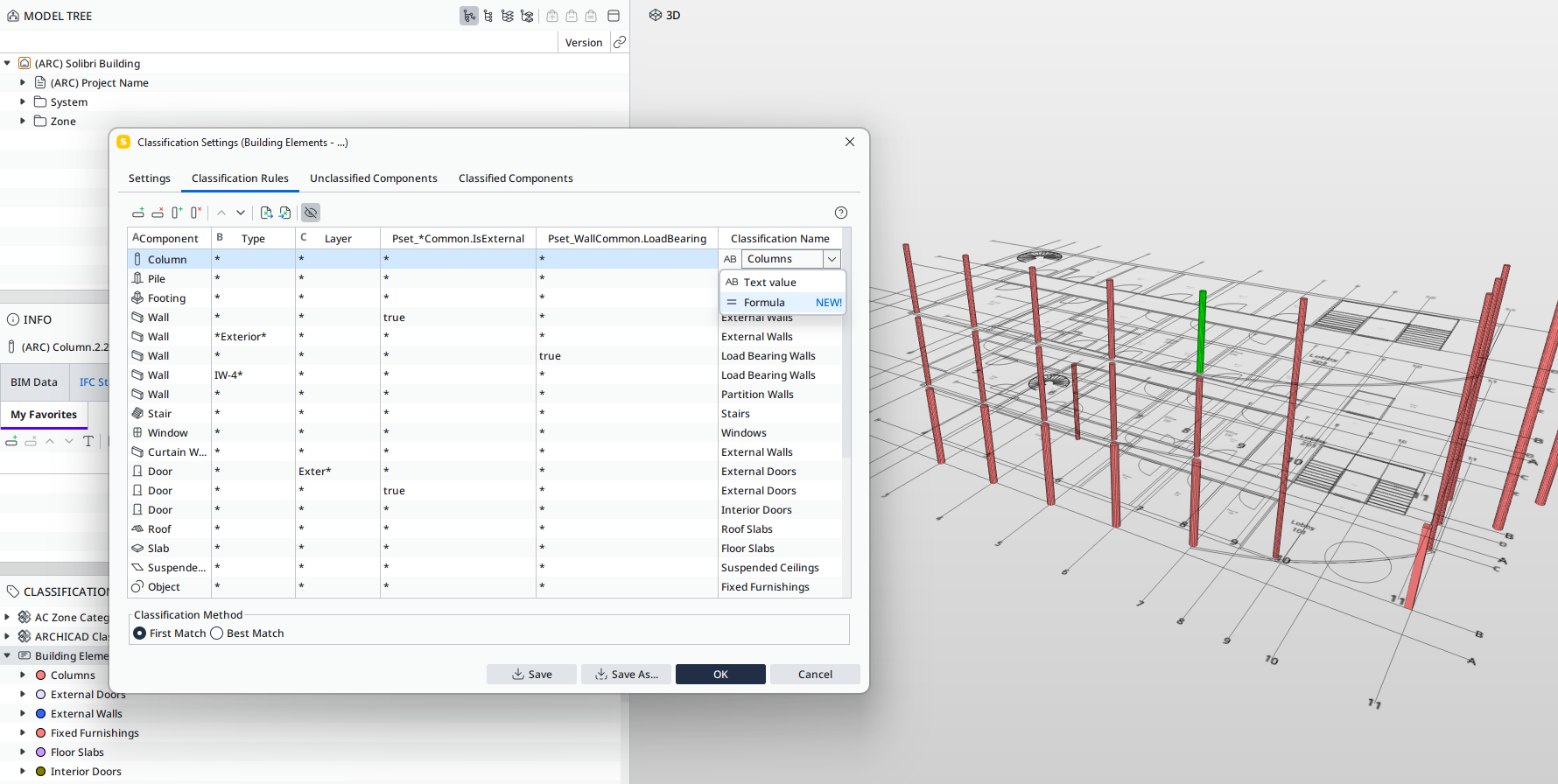Expand the Columns classification group

point(23,675)
